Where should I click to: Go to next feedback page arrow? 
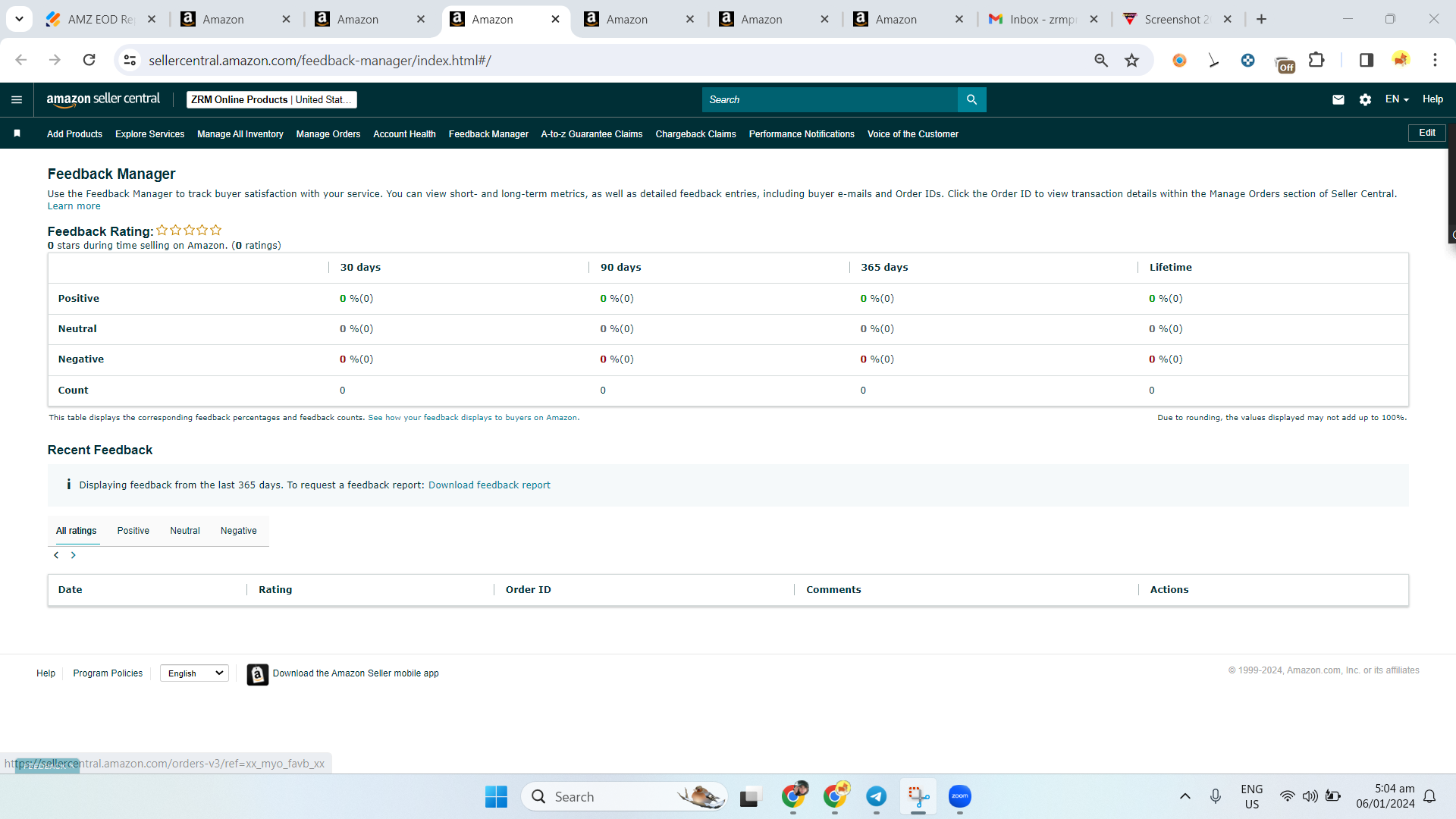(74, 555)
